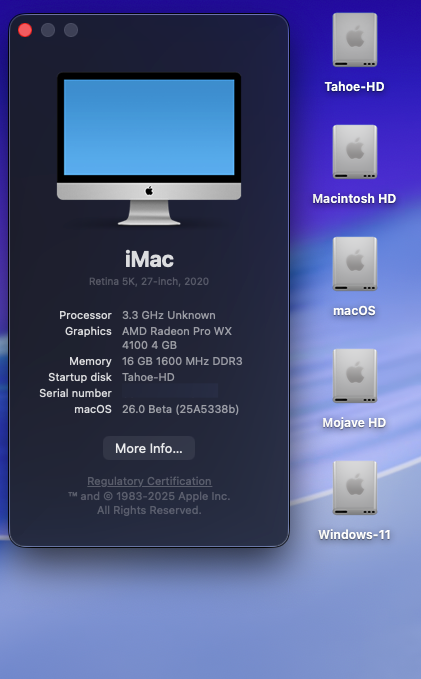Select the Mojave HD drive icon
The width and height of the screenshot is (421, 679).
[355, 376]
